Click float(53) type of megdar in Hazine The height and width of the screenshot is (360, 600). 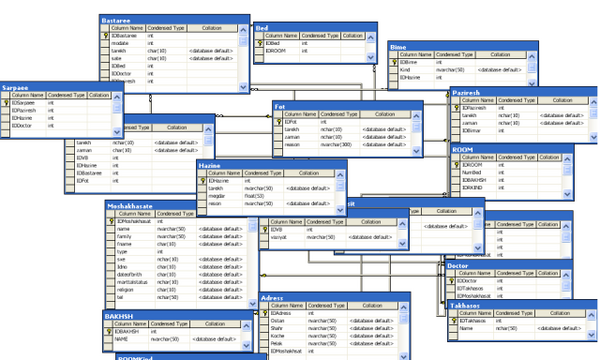tap(254, 196)
